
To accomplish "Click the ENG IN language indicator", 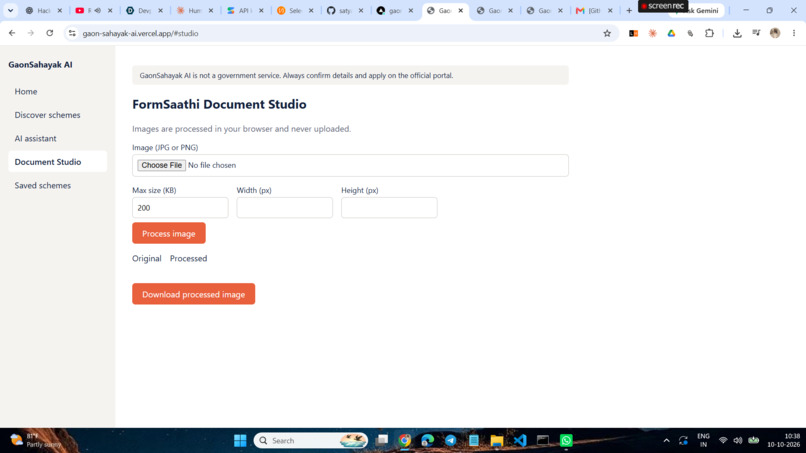I will pyautogui.click(x=703, y=440).
